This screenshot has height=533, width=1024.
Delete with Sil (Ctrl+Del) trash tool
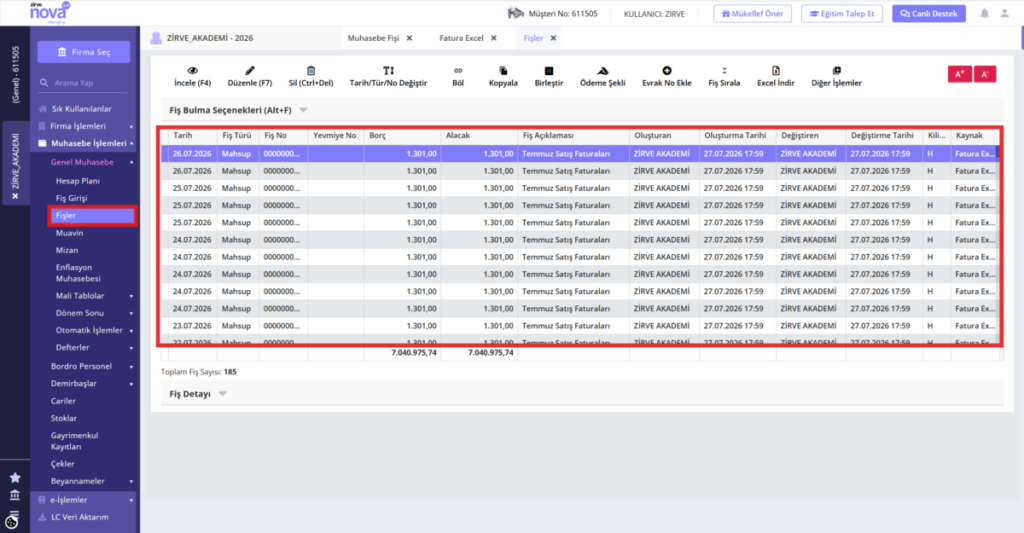(x=311, y=76)
